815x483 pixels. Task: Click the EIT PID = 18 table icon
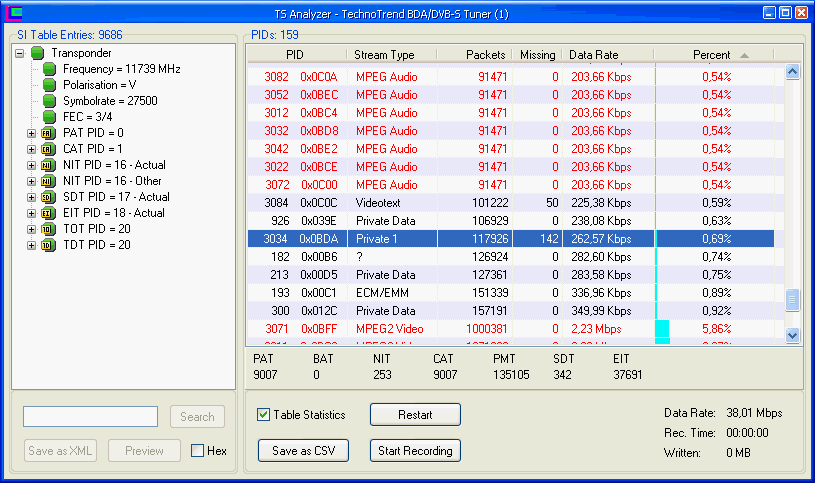click(x=47, y=213)
